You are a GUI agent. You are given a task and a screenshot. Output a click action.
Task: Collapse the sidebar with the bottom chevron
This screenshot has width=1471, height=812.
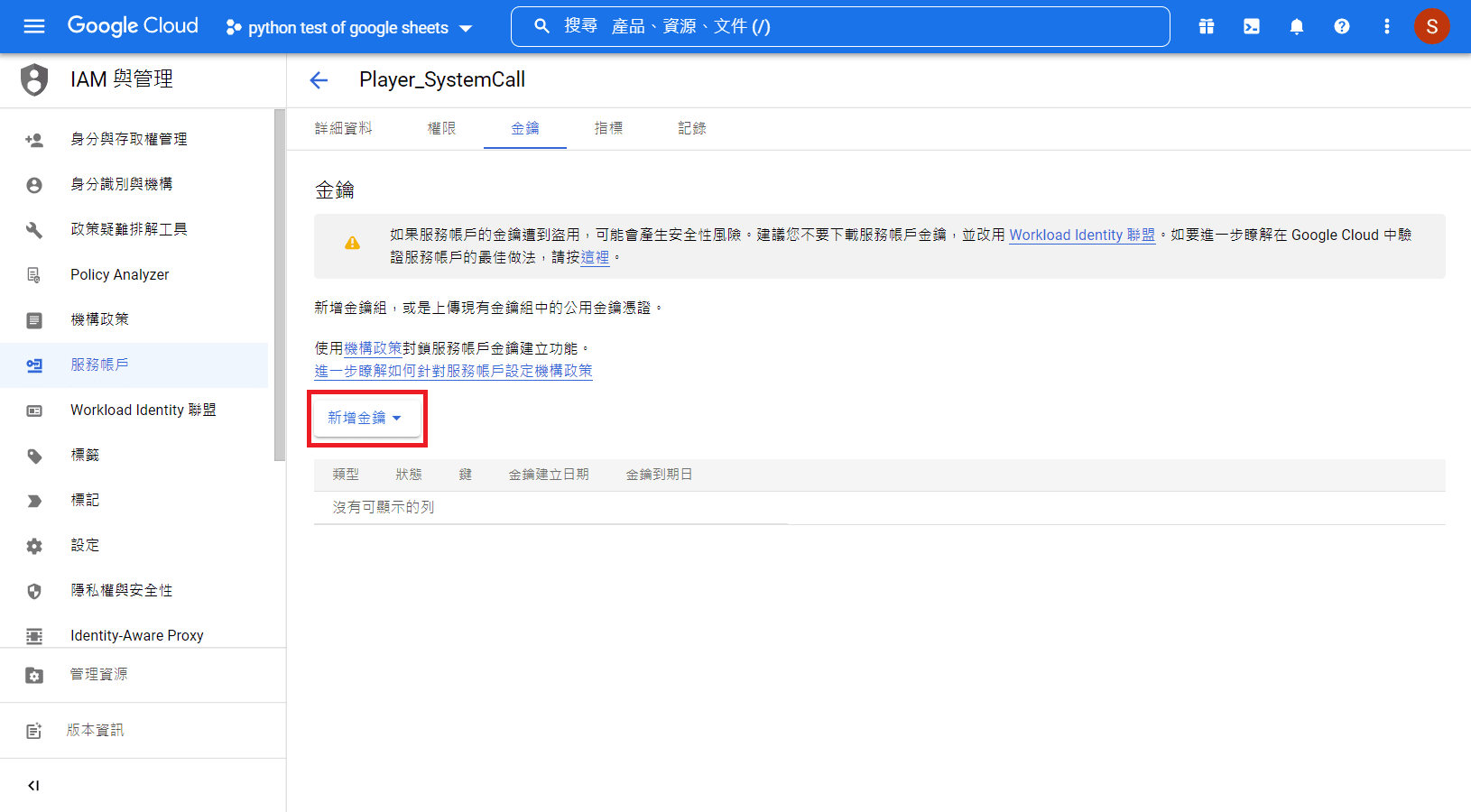pos(33,785)
